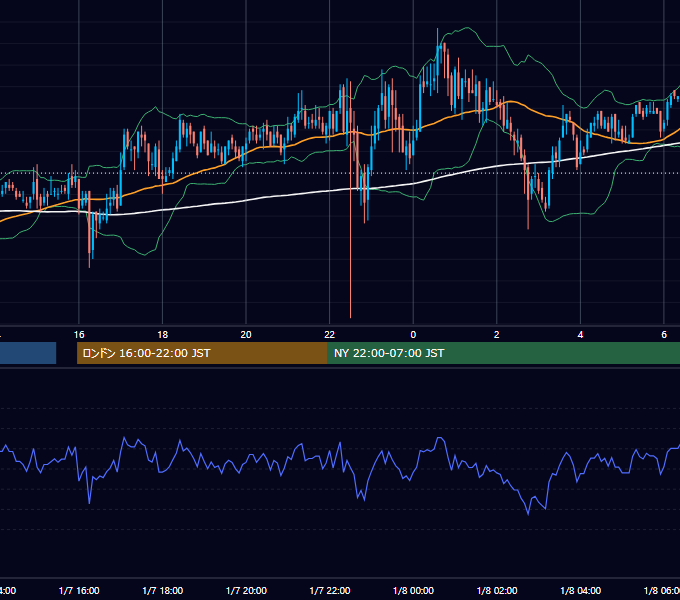Image resolution: width=680 pixels, height=600 pixels.
Task: Select the blue session bar before London
Action: pos(28,353)
